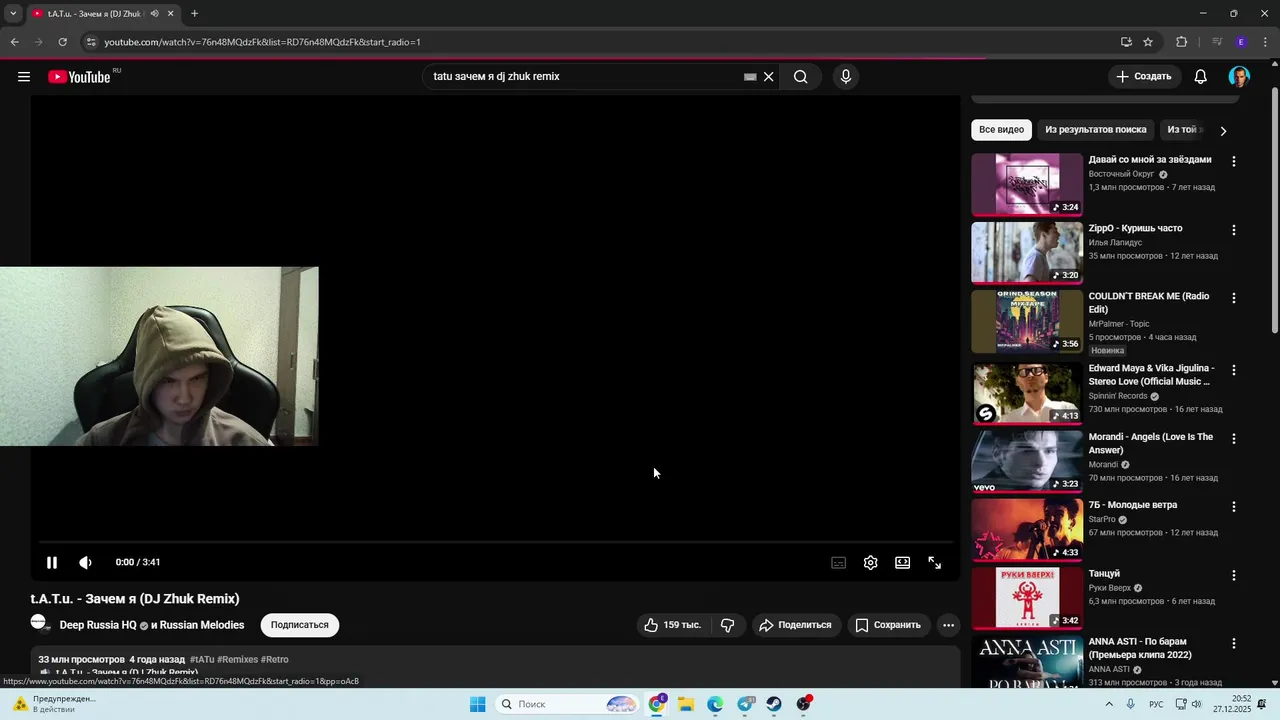Screen dimensions: 1280x720
Task: Open File Explorer from the taskbar
Action: pyautogui.click(x=686, y=704)
